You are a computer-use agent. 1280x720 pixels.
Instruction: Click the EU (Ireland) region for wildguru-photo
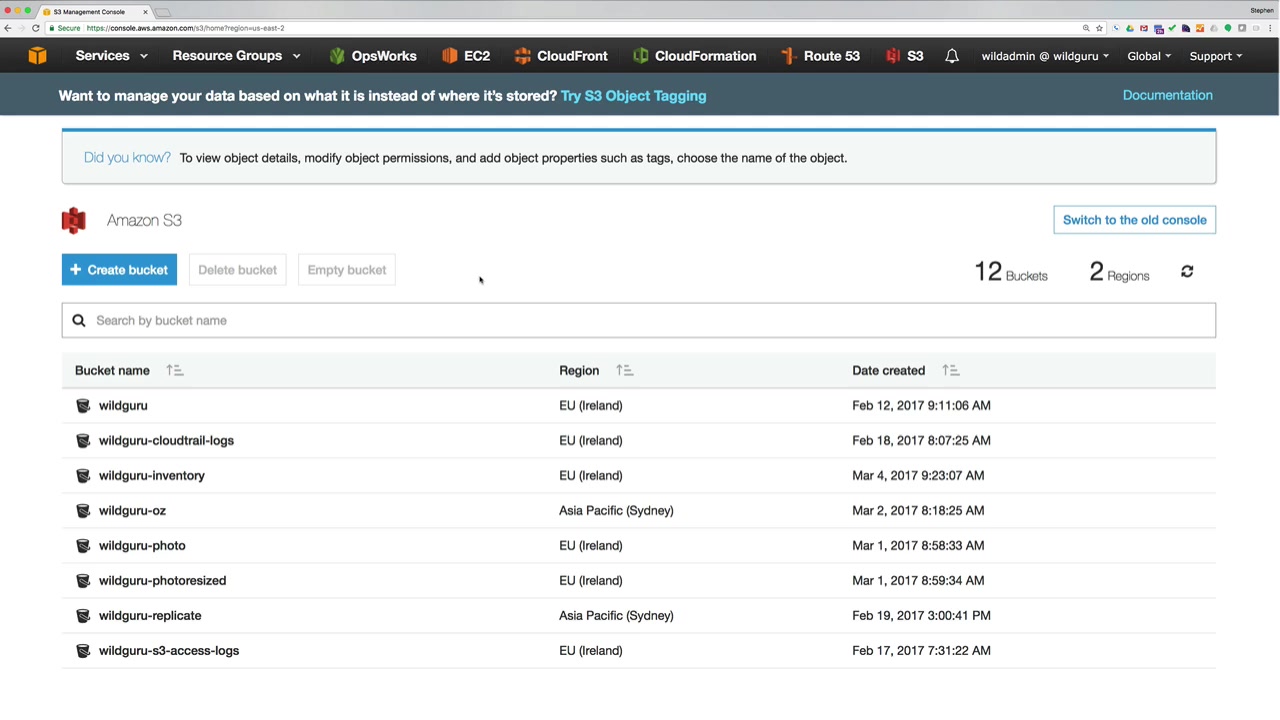(591, 545)
